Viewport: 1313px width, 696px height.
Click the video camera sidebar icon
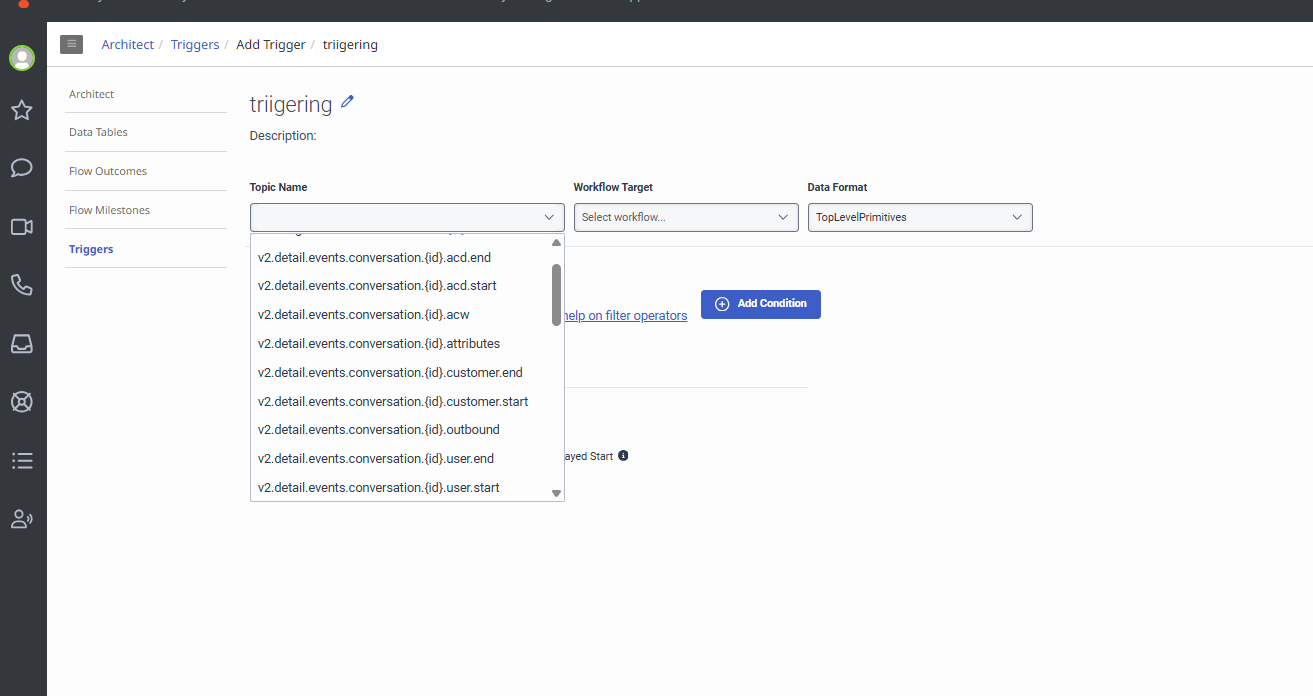click(x=22, y=227)
